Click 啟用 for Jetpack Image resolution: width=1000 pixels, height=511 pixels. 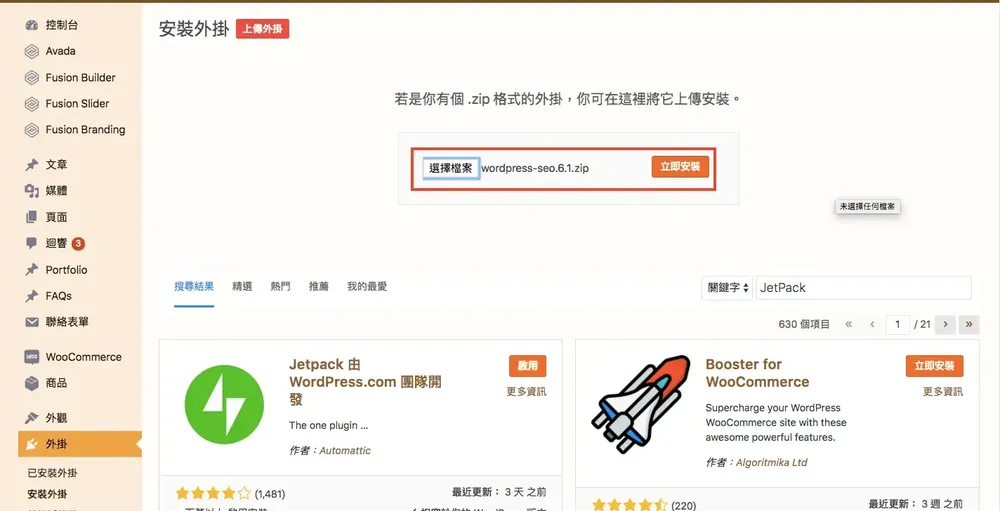[527, 366]
